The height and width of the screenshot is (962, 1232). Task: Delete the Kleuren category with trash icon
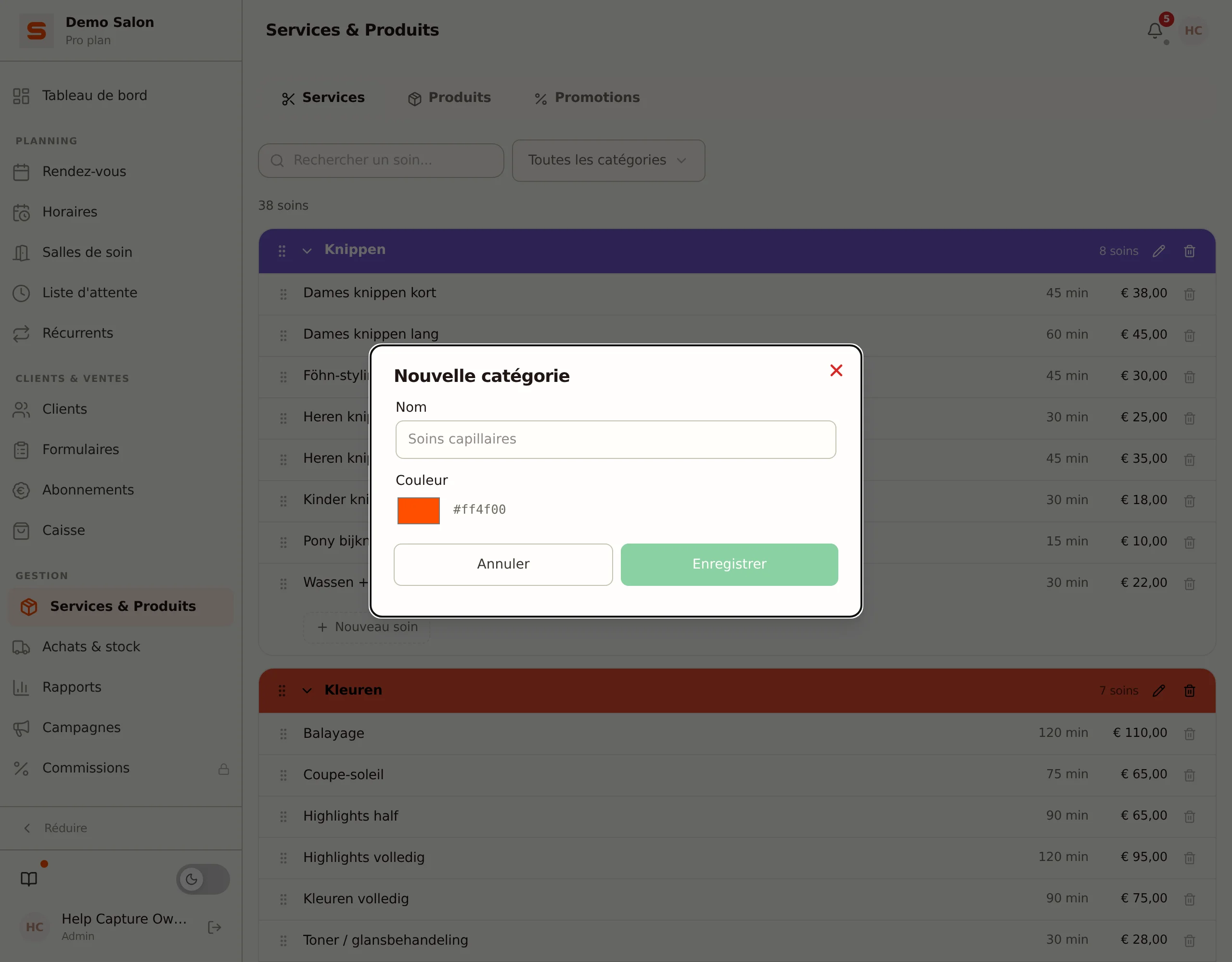[x=1189, y=691]
